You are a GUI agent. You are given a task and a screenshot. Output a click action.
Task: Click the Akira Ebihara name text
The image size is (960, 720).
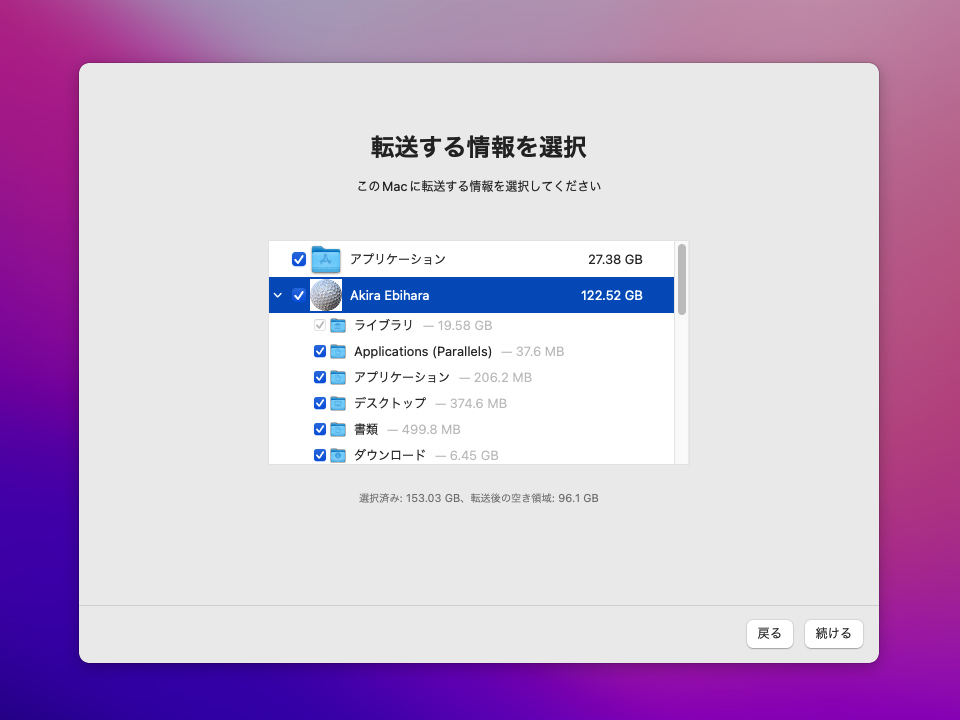pos(389,295)
